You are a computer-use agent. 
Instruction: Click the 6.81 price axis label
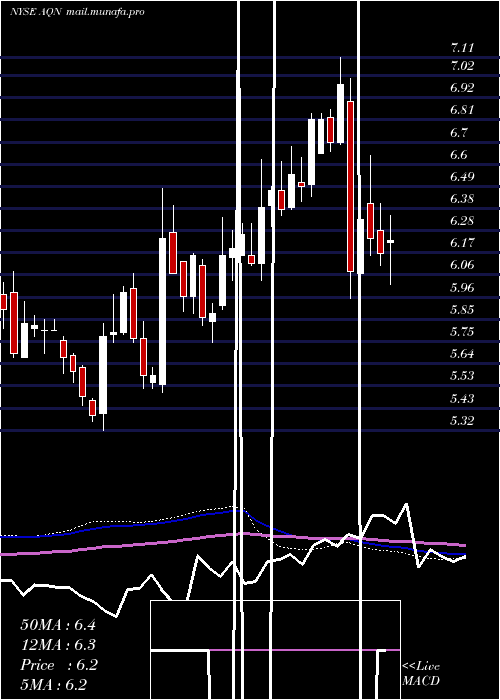tap(462, 110)
